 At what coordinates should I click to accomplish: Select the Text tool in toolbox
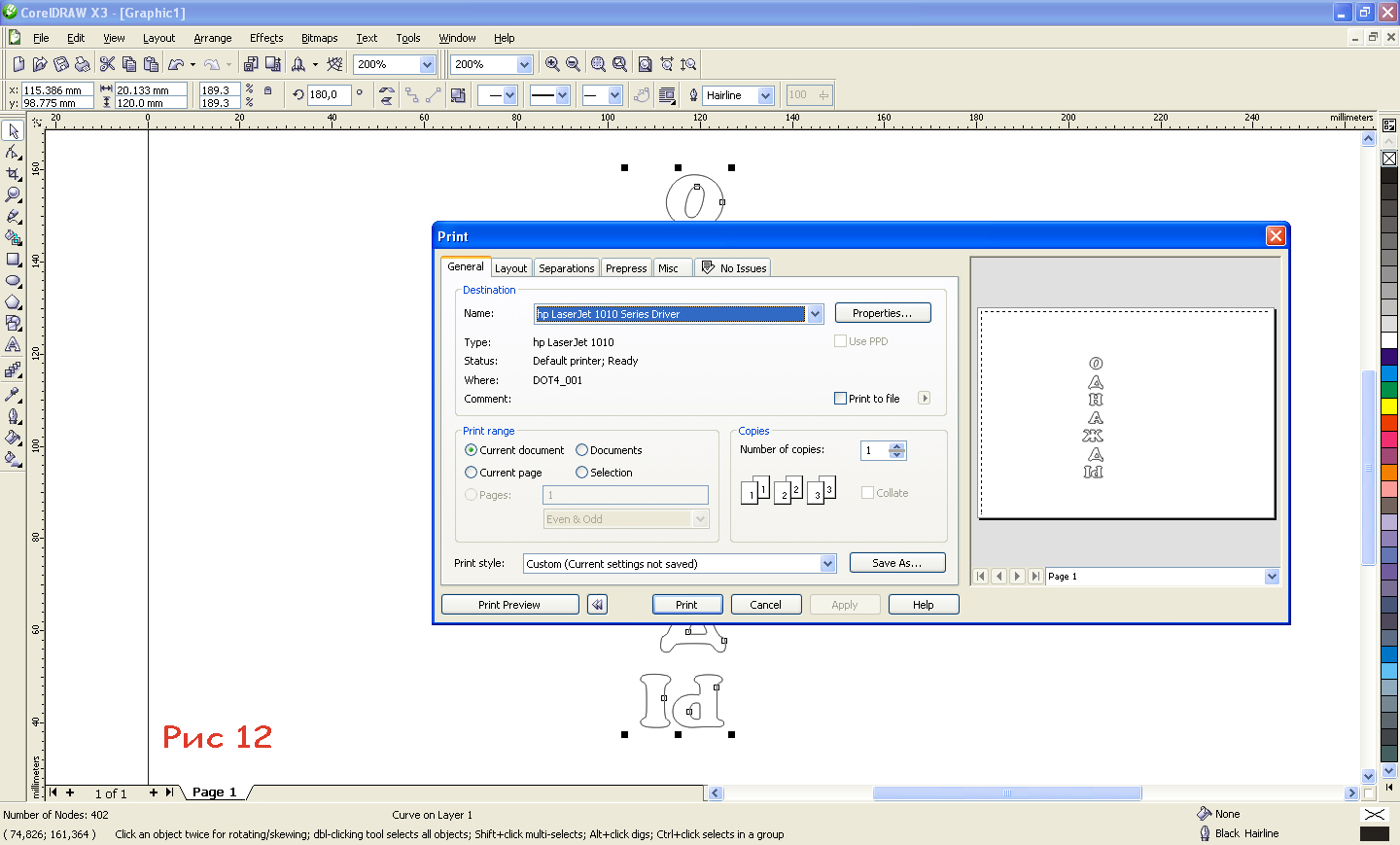(x=13, y=345)
